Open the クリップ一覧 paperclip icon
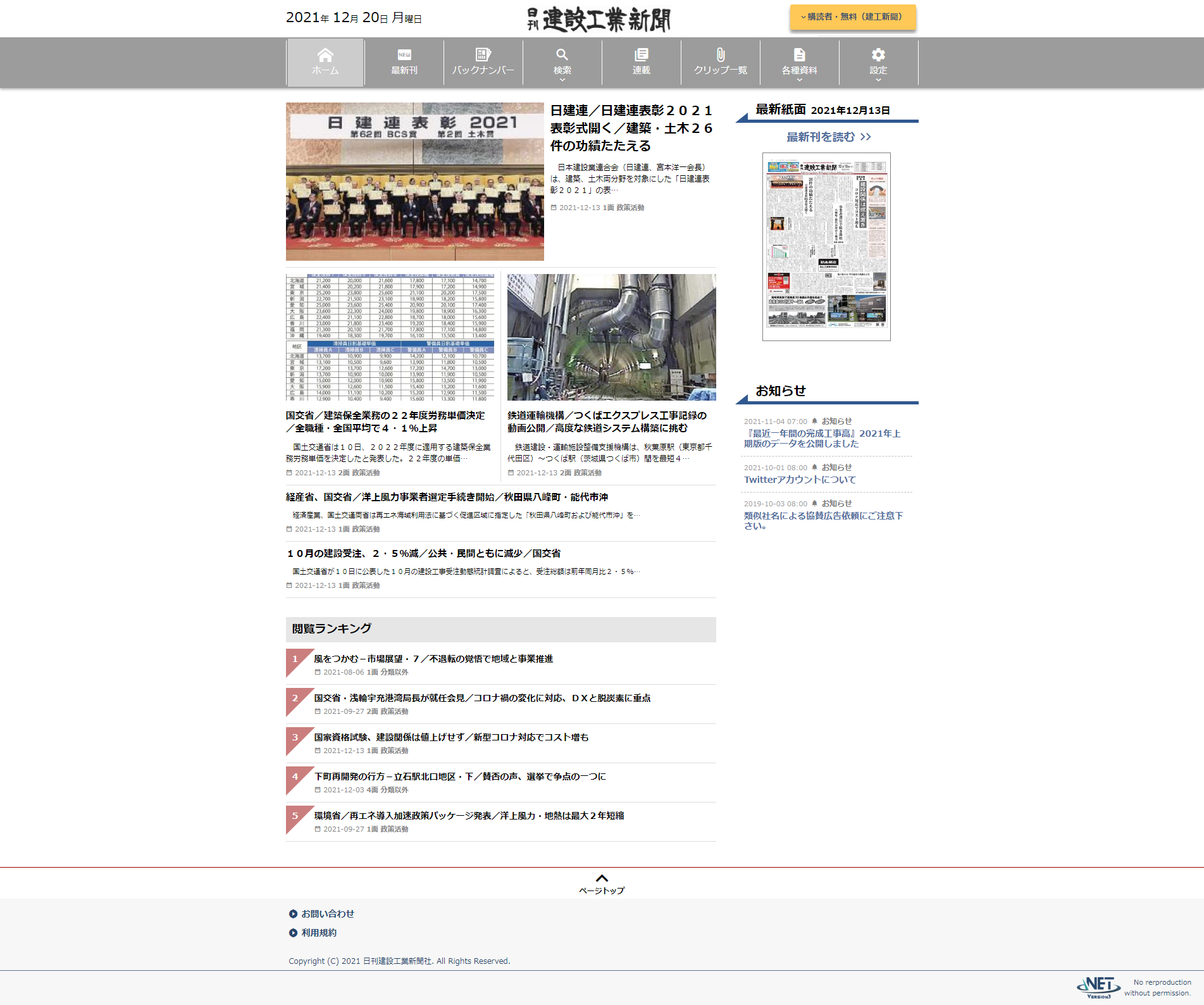 point(721,54)
